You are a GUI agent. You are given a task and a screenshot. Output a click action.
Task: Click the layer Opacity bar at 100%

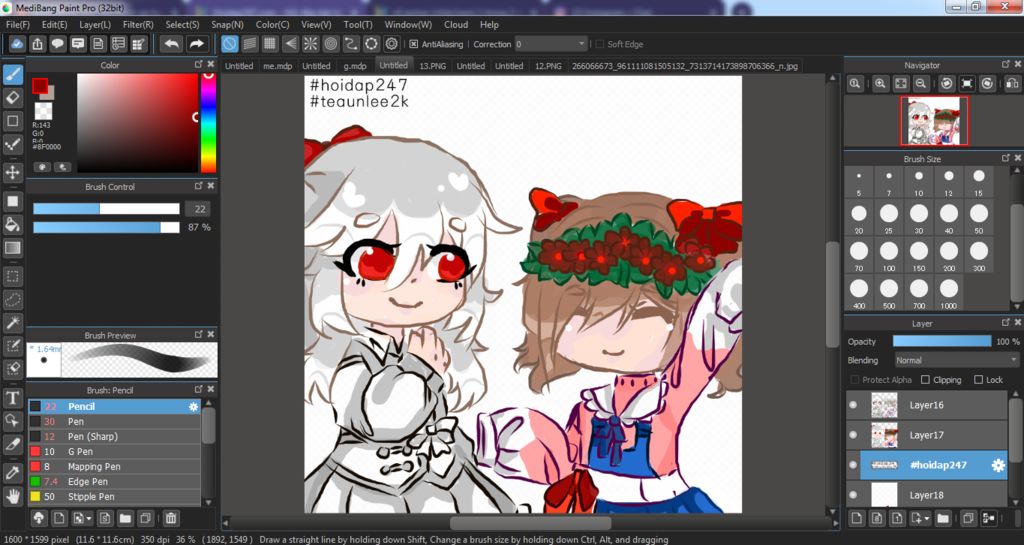point(942,341)
